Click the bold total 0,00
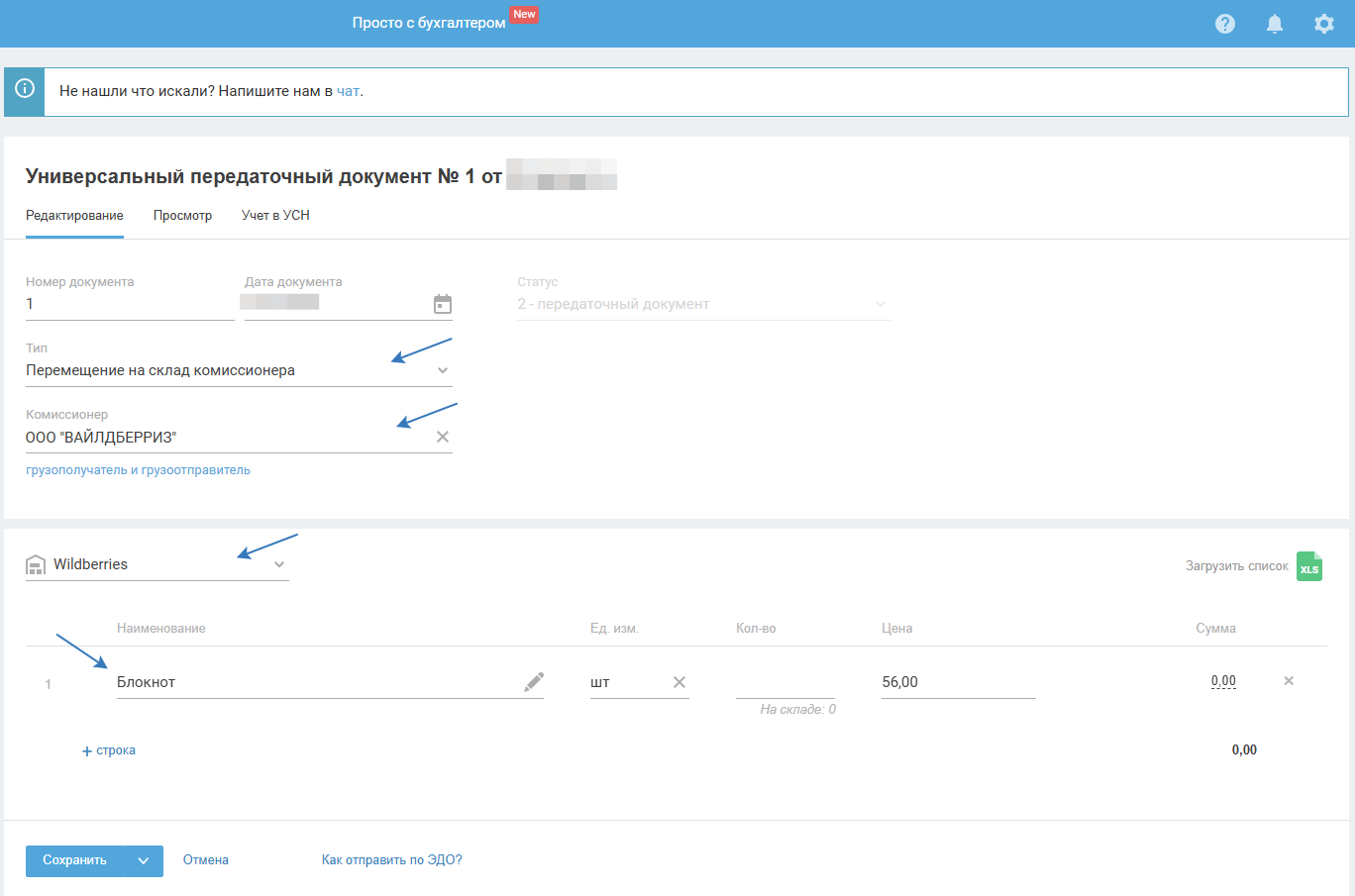 tap(1244, 750)
